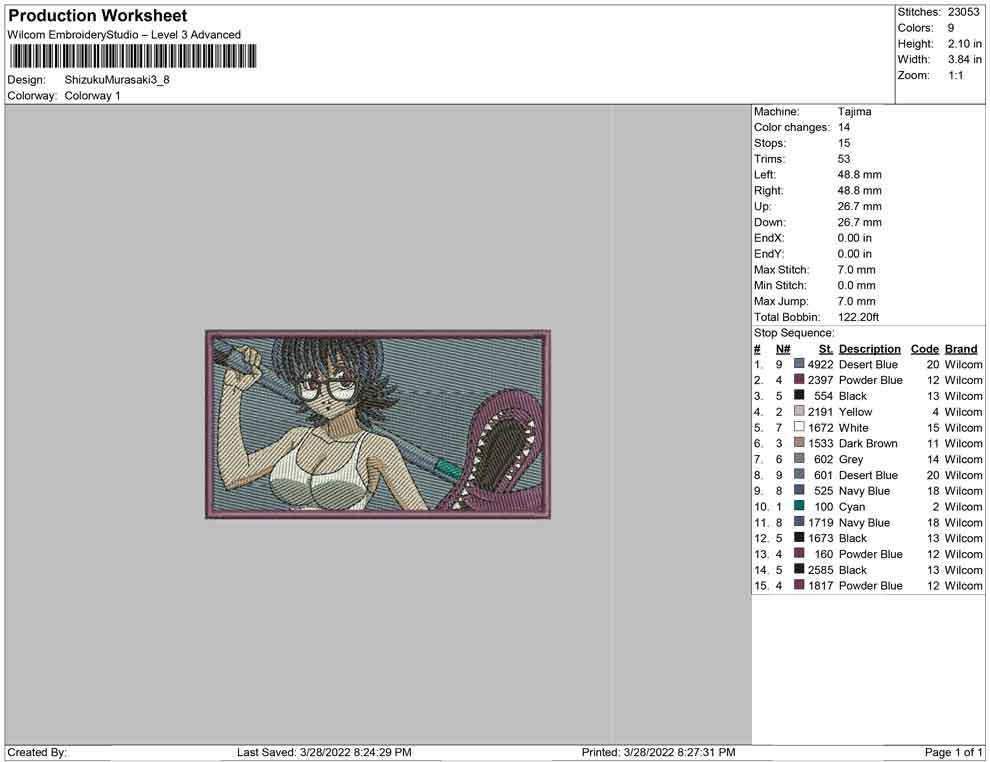Click the 4922 stitch count in row 1

click(x=820, y=364)
